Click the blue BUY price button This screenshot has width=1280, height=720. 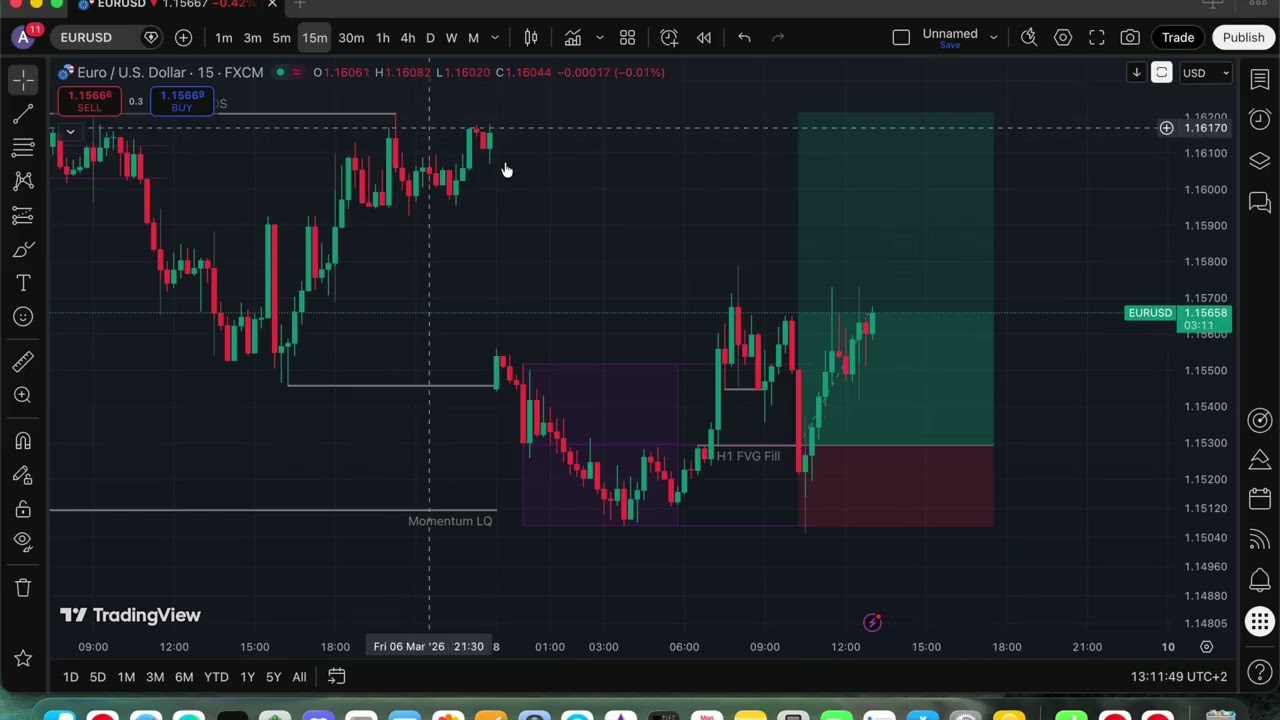point(181,101)
